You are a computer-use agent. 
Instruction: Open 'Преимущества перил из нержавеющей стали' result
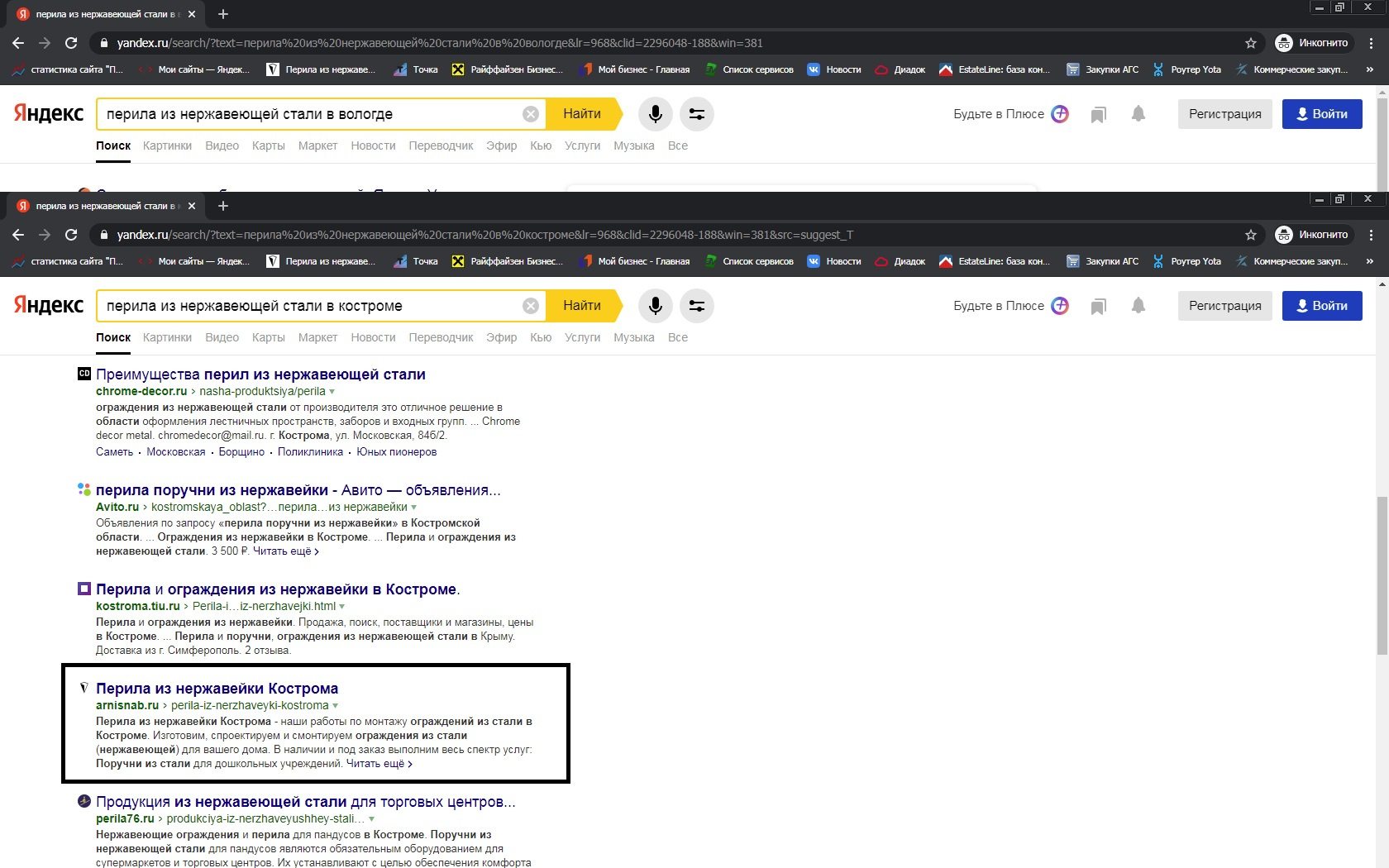click(260, 374)
